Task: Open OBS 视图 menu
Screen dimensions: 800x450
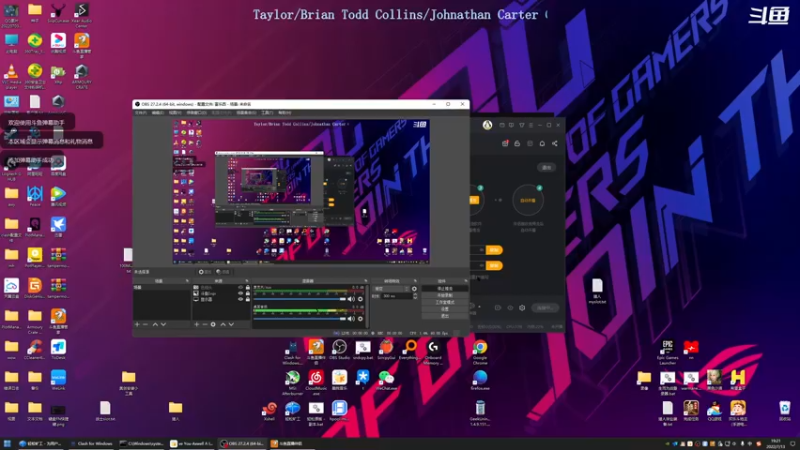Action: coord(175,113)
